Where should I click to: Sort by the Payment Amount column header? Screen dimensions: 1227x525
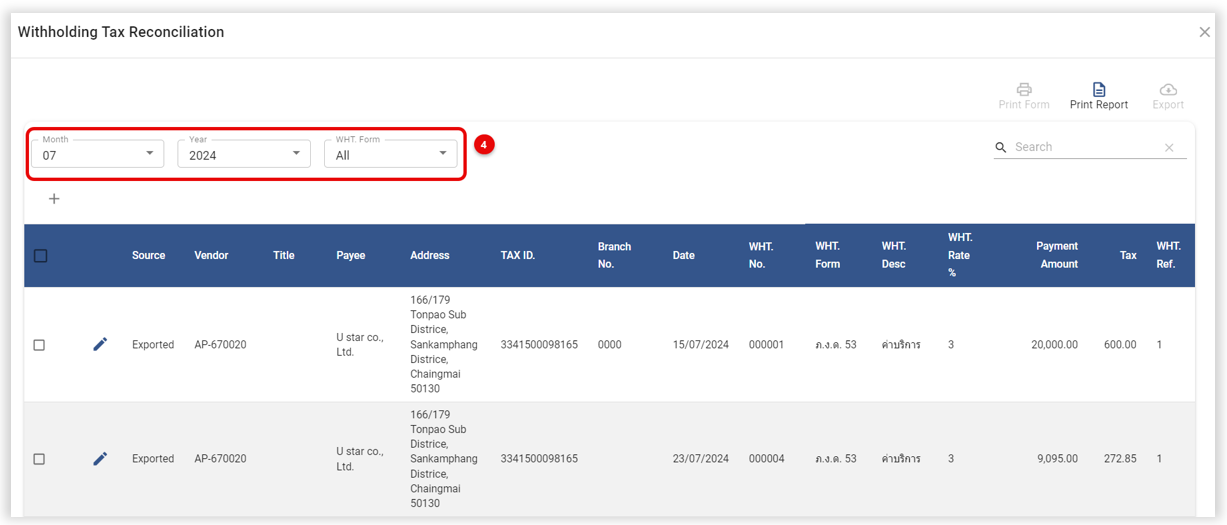(x=1056, y=255)
